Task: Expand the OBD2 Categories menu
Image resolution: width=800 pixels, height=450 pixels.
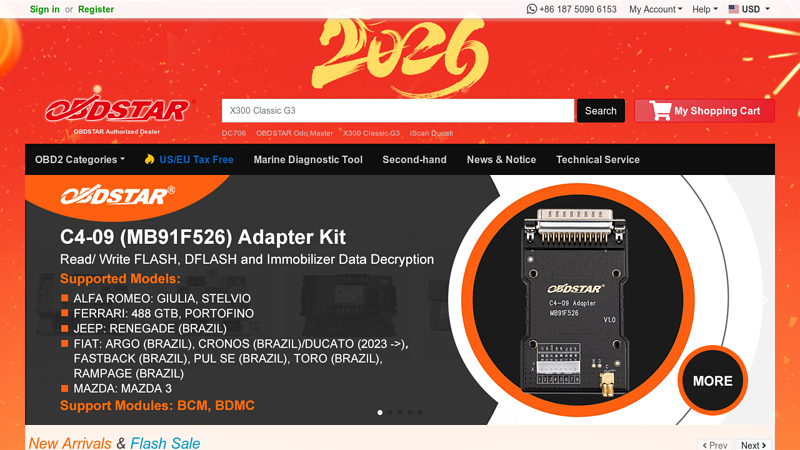Action: pos(80,160)
